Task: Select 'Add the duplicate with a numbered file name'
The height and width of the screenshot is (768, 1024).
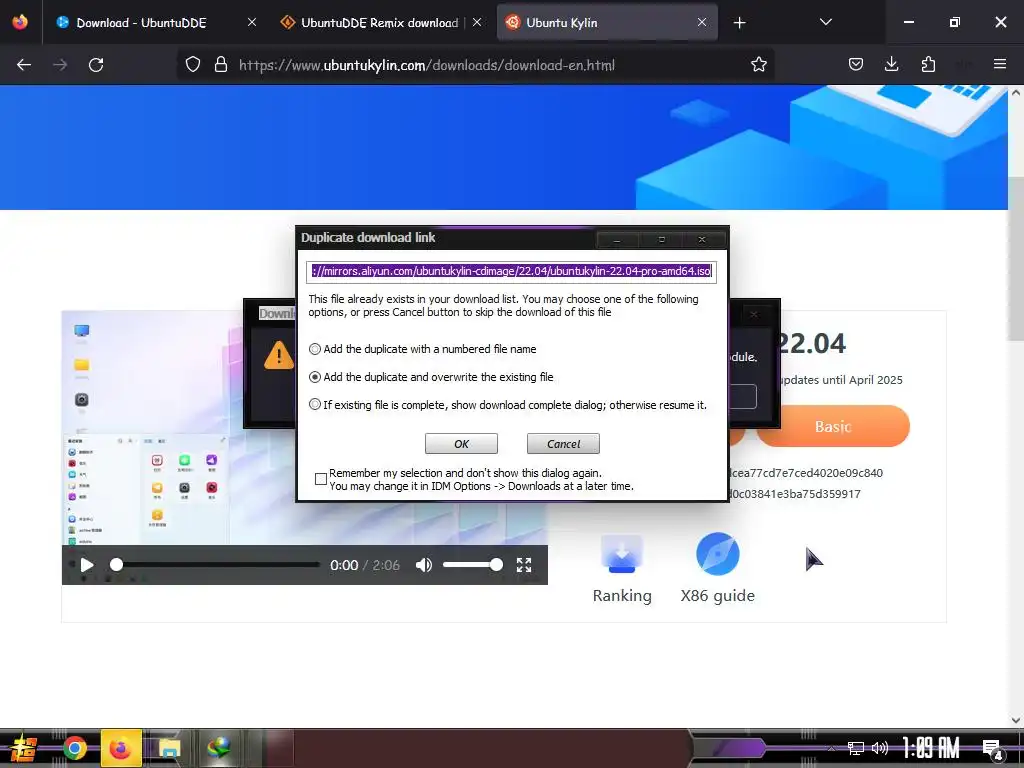Action: 315,349
